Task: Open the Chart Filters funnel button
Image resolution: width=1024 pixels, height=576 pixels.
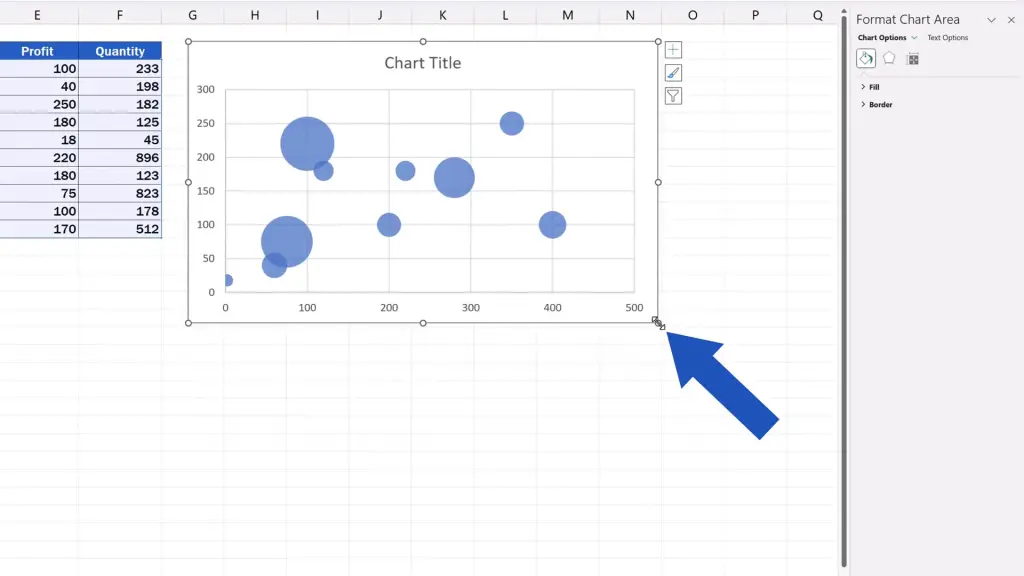Action: point(673,96)
